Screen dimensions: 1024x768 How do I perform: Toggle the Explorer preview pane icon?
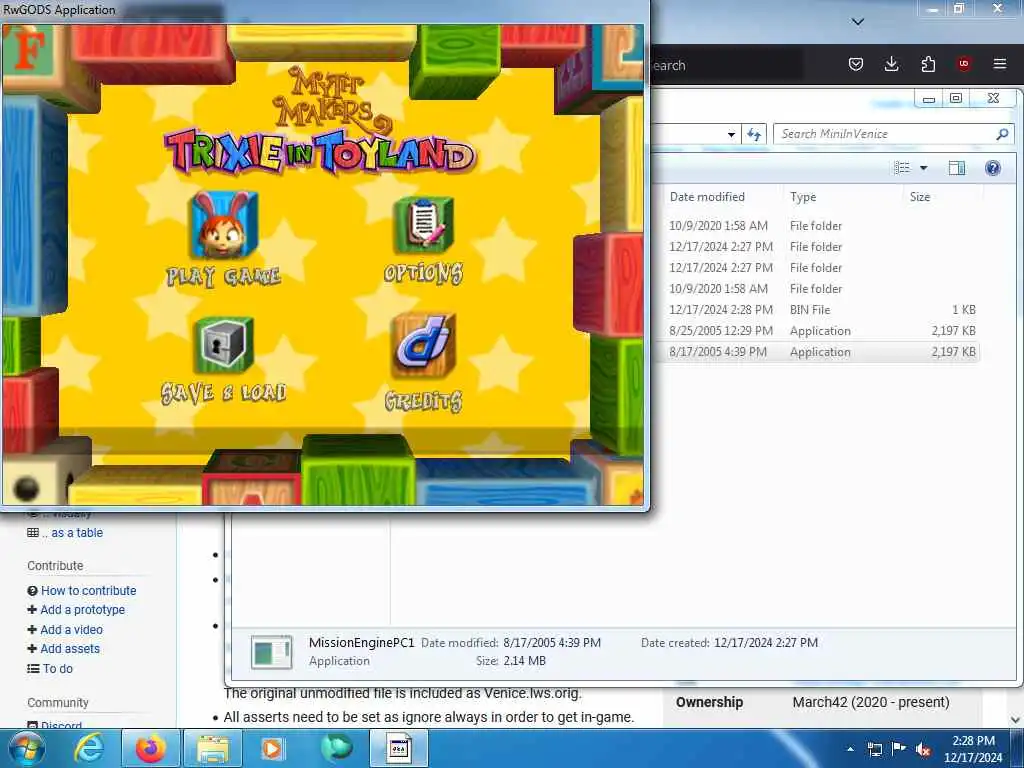[957, 168]
